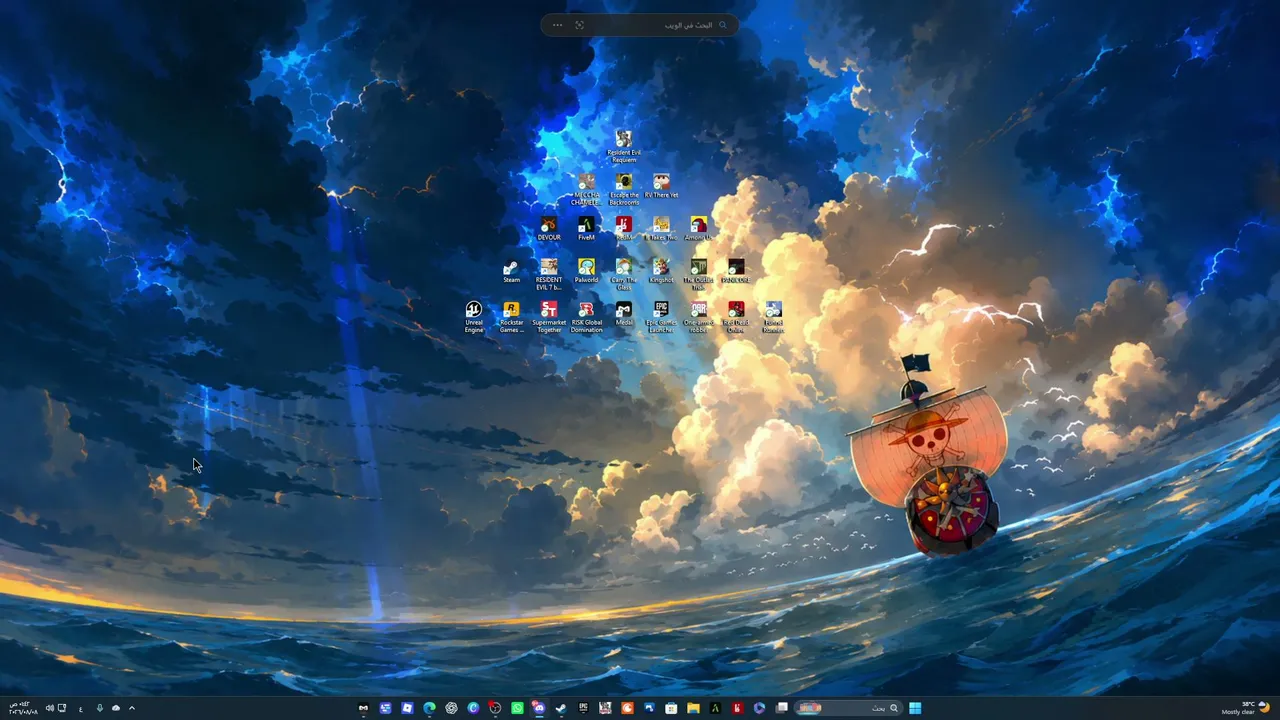Screen dimensions: 1280x720
Task: Click the web search field at the top
Action: click(x=640, y=25)
